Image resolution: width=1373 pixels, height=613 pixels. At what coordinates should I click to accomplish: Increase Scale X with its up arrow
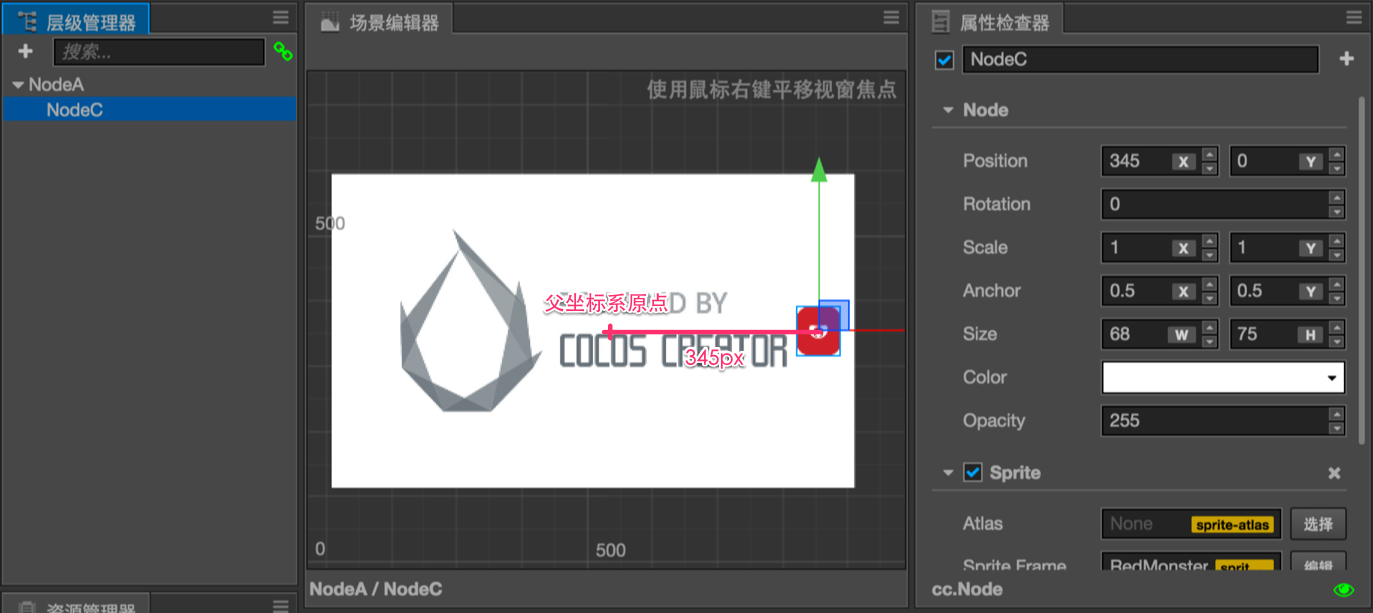coord(1209,240)
